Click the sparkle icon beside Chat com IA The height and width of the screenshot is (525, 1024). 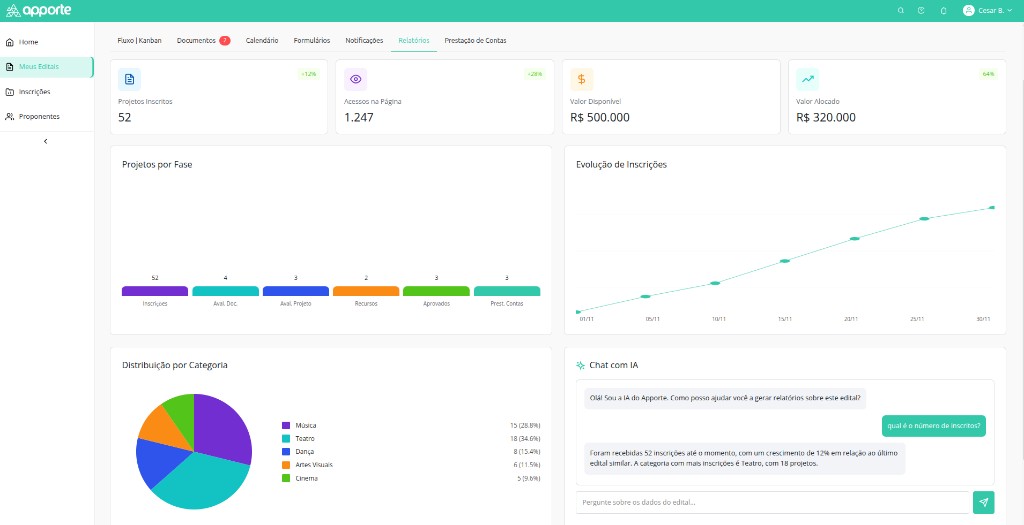click(581, 365)
